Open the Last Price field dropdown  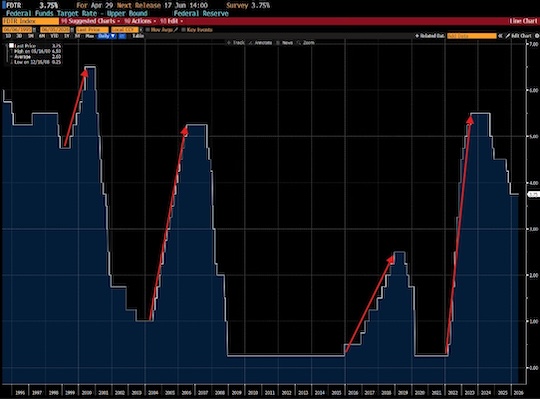(x=92, y=30)
